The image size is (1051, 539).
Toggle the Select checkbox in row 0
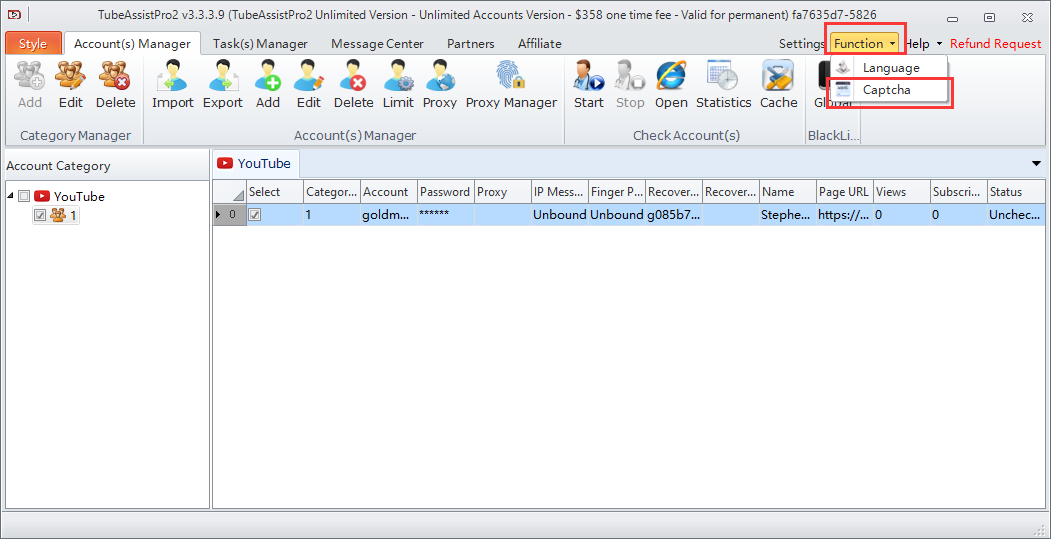point(255,215)
